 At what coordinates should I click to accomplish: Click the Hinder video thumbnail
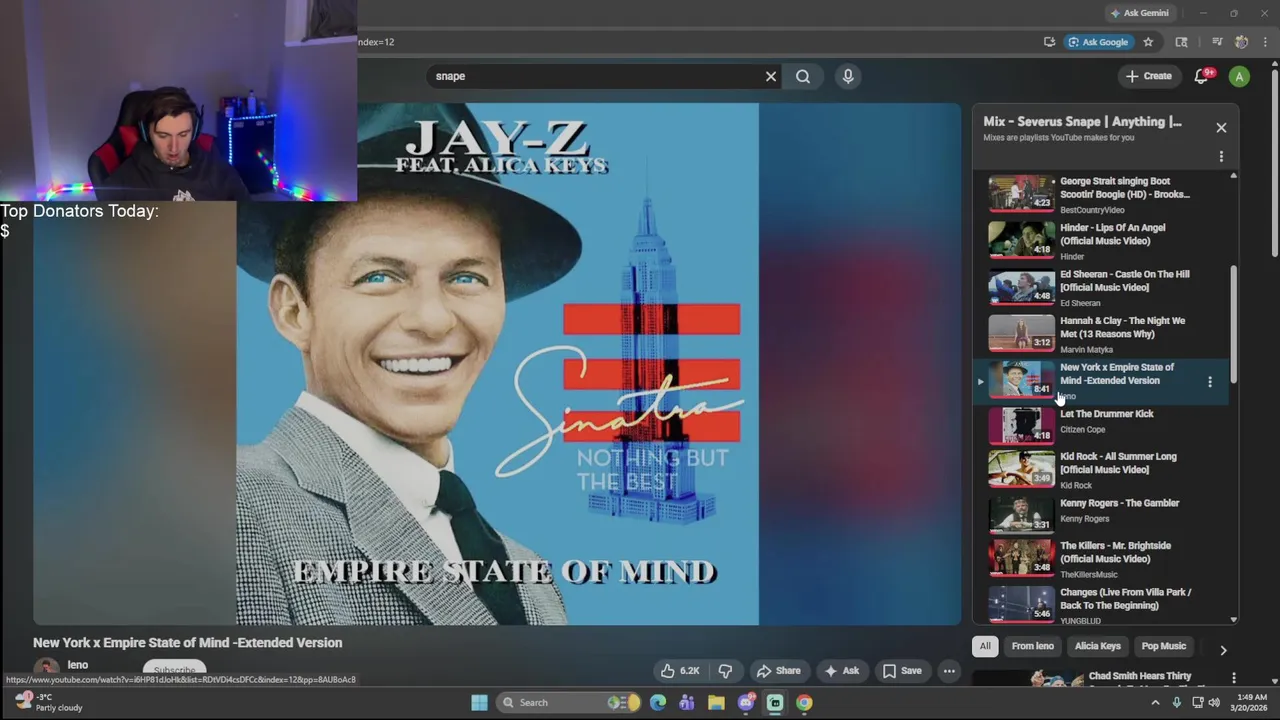pyautogui.click(x=1021, y=240)
